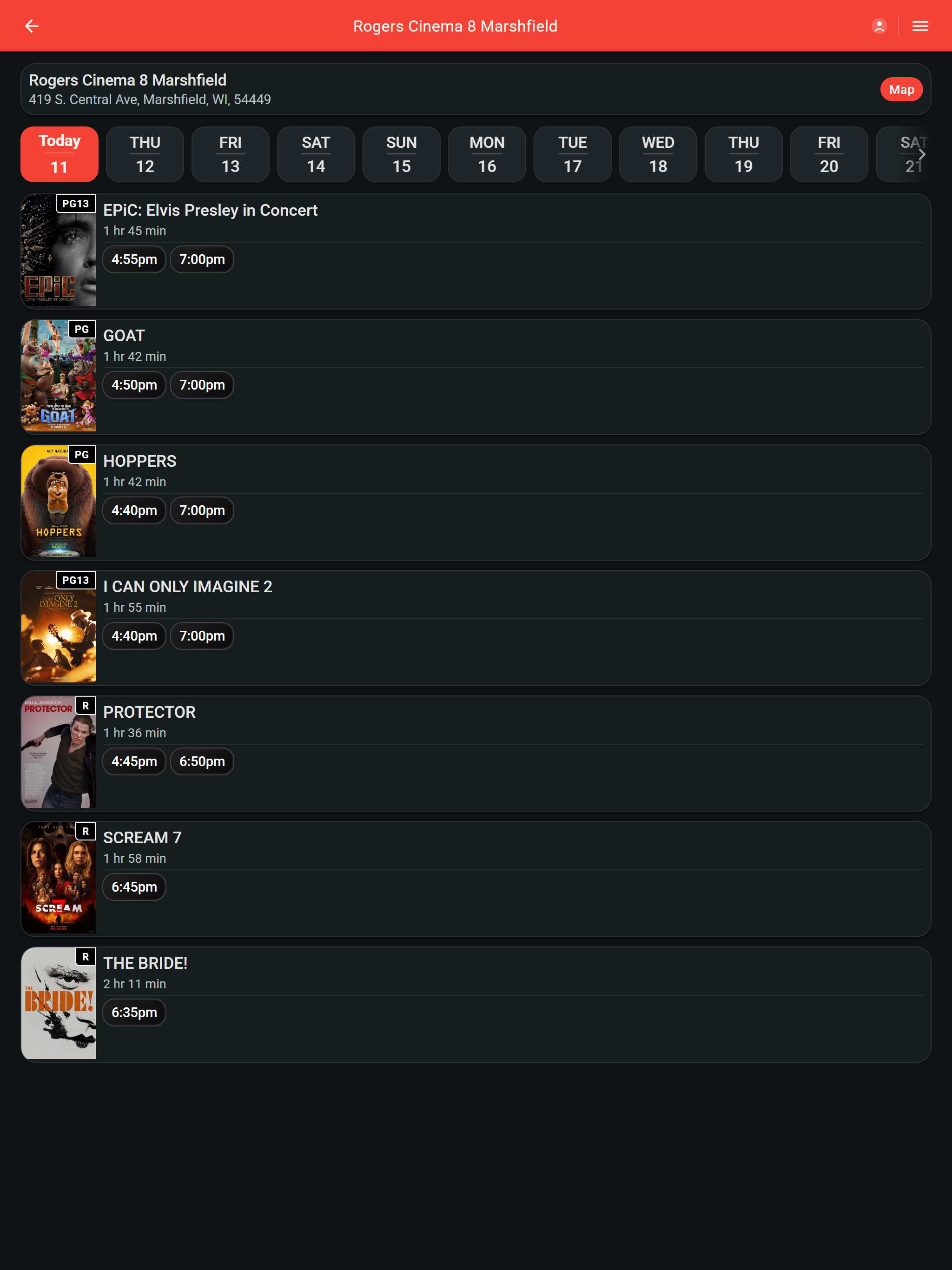Choose PROTECTOR 4:45pm showtime

[x=134, y=762]
